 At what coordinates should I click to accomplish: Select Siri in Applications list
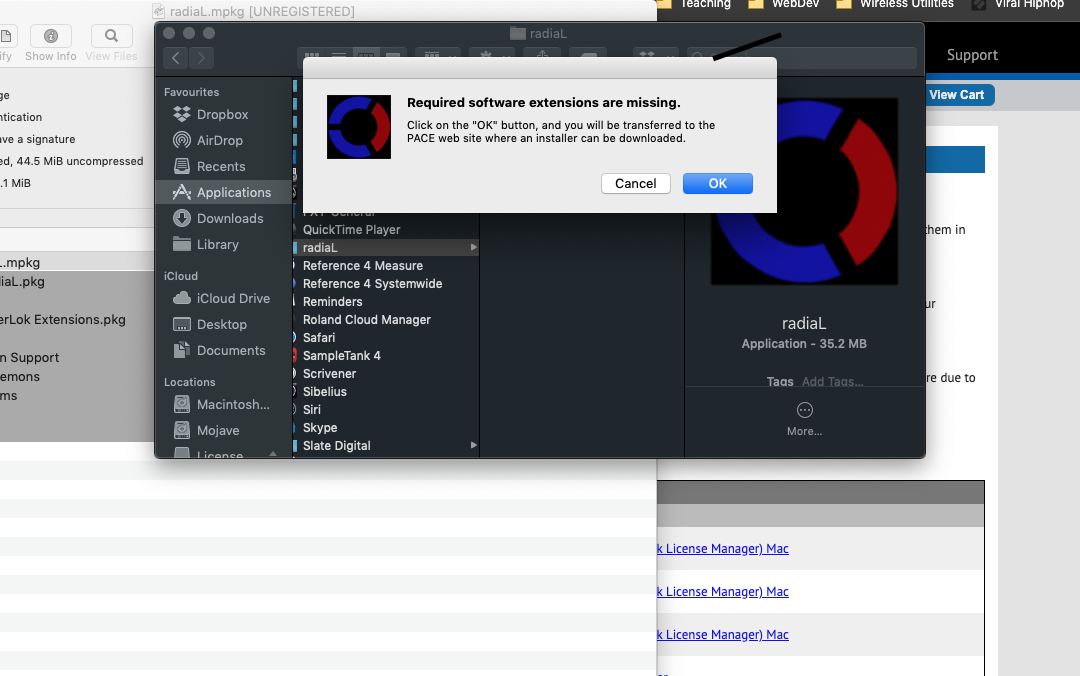point(311,409)
